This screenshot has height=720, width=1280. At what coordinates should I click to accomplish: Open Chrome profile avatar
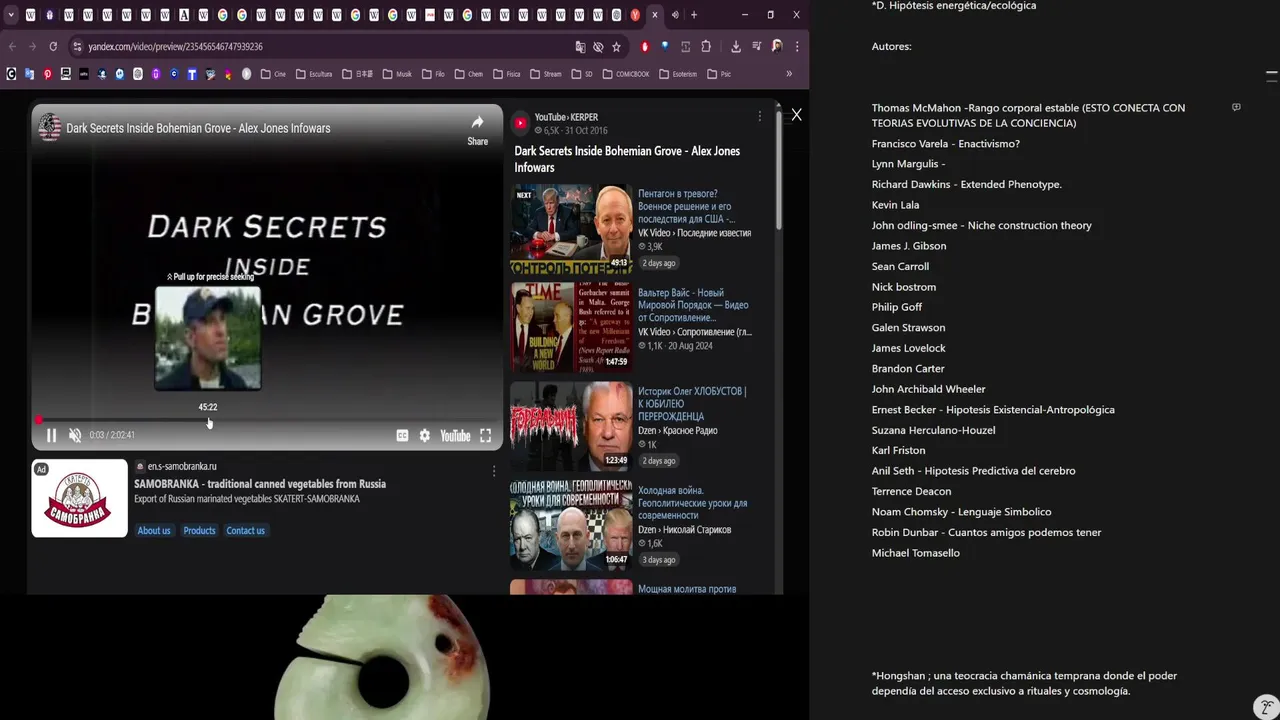click(777, 46)
